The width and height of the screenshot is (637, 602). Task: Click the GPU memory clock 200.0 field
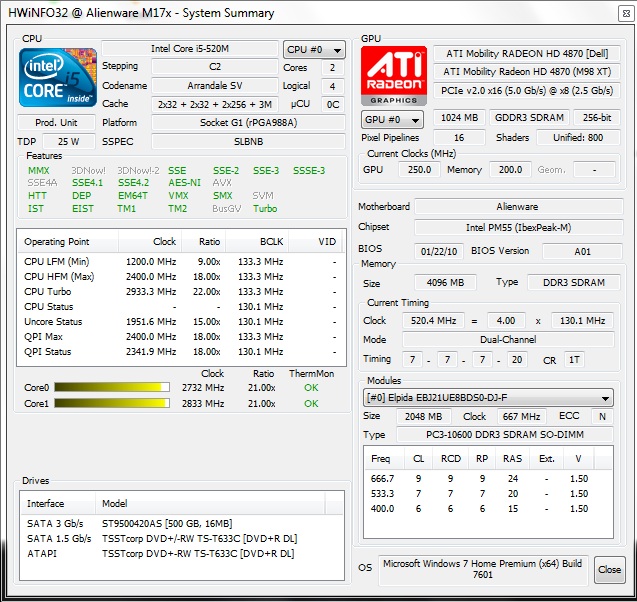(510, 170)
